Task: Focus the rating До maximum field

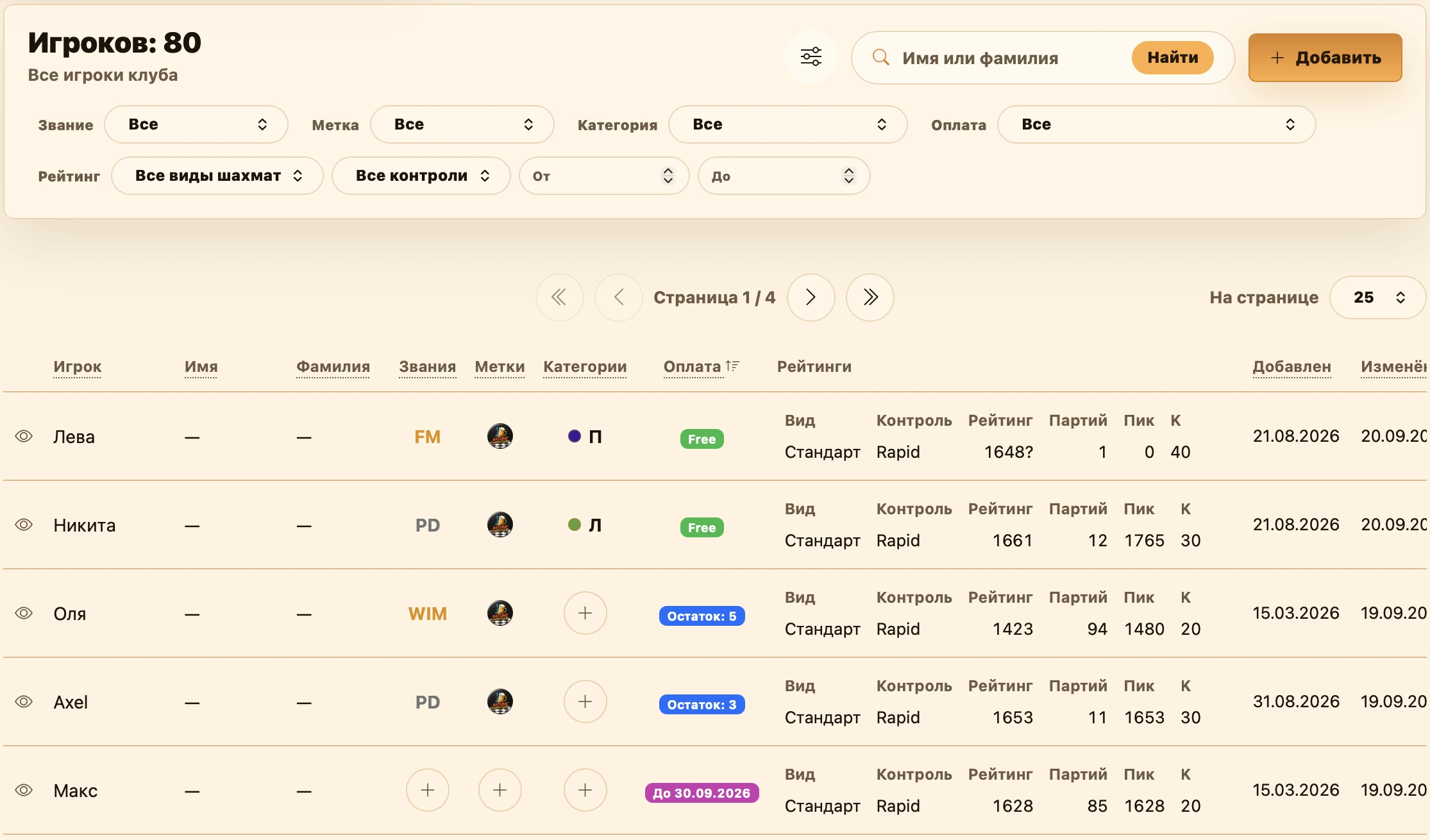Action: pos(784,176)
